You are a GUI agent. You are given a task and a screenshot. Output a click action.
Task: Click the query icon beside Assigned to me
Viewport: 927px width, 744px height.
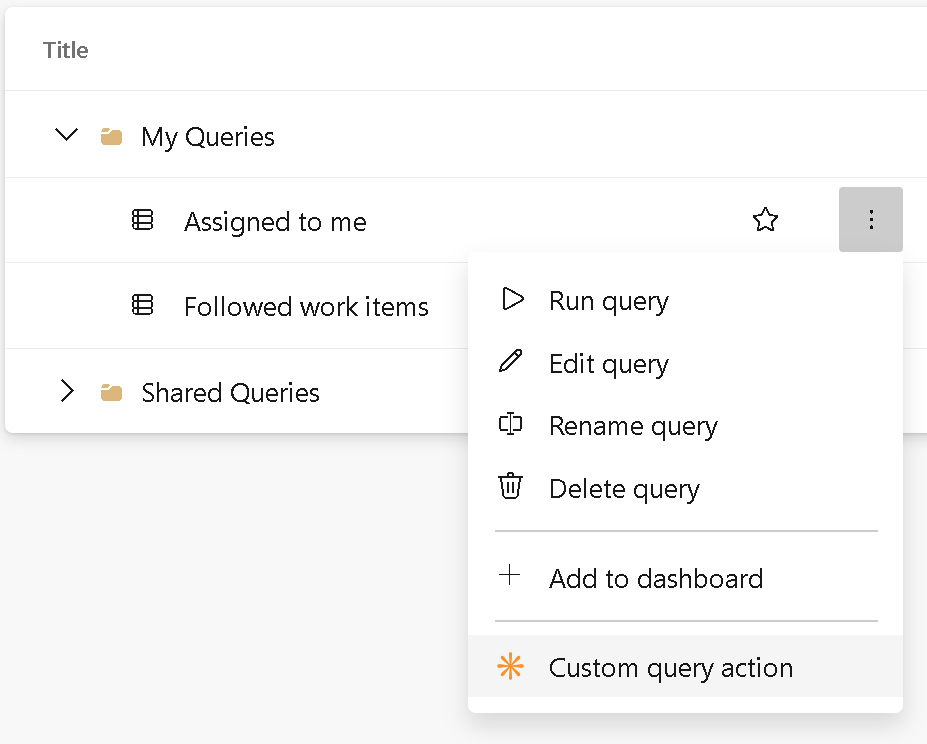143,219
